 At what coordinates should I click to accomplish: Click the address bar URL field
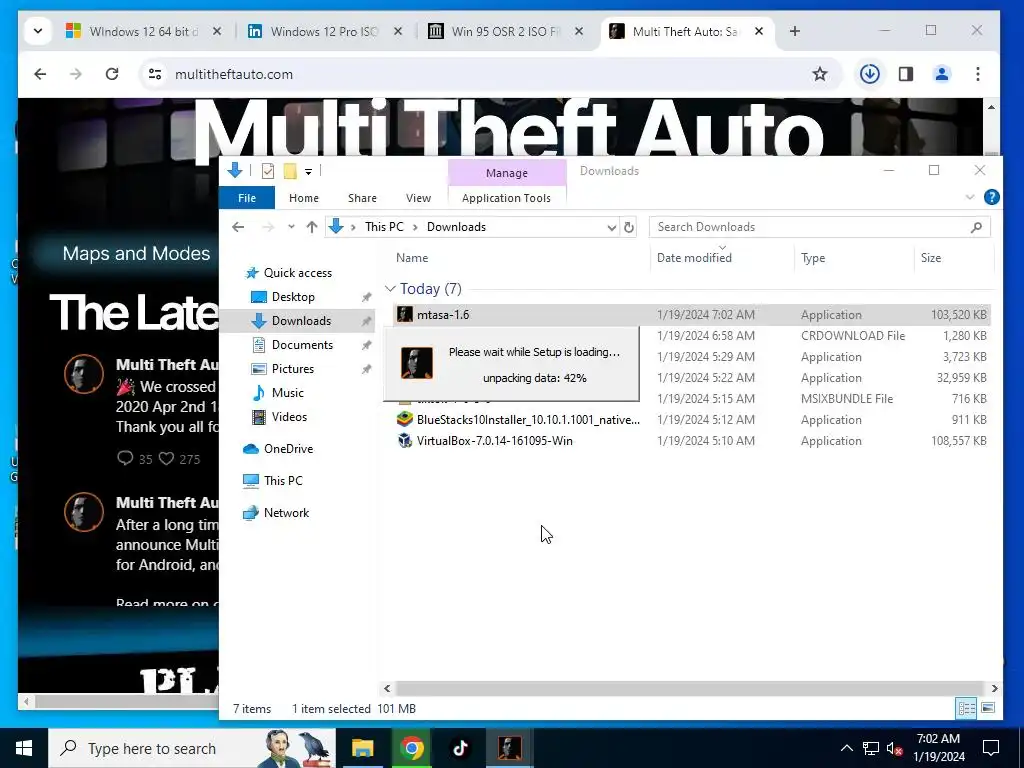click(483, 74)
